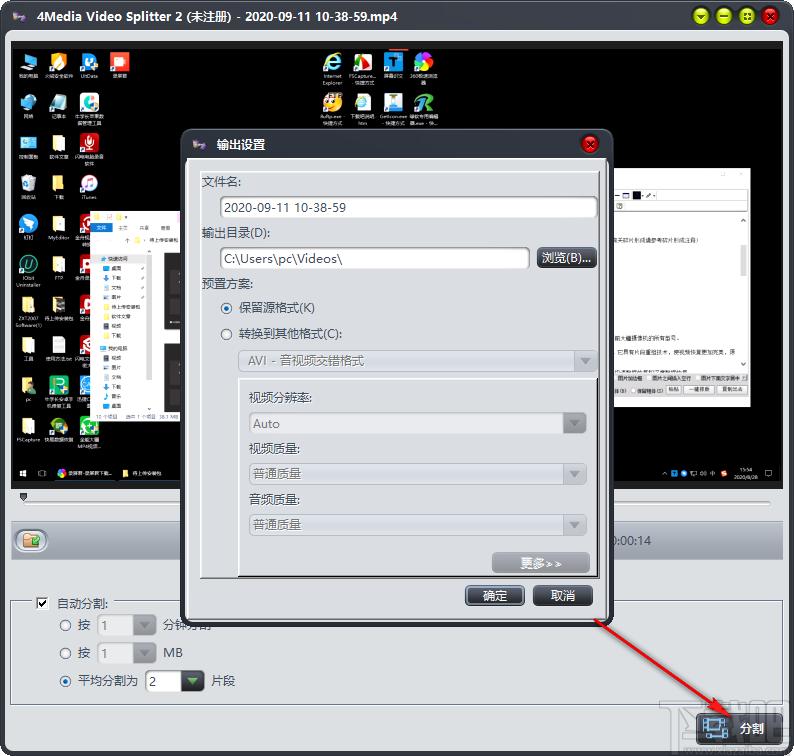Cancel output settings with 取消
The height and width of the screenshot is (756, 794).
click(563, 596)
